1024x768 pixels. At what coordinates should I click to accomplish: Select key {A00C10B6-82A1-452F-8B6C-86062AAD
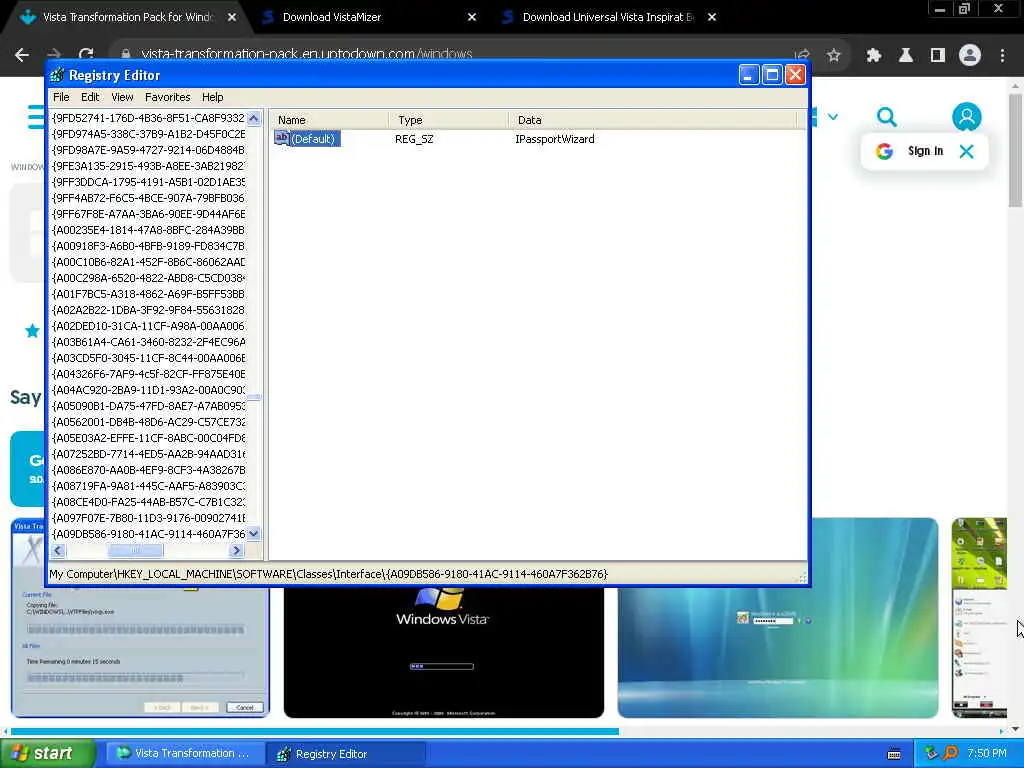(148, 262)
